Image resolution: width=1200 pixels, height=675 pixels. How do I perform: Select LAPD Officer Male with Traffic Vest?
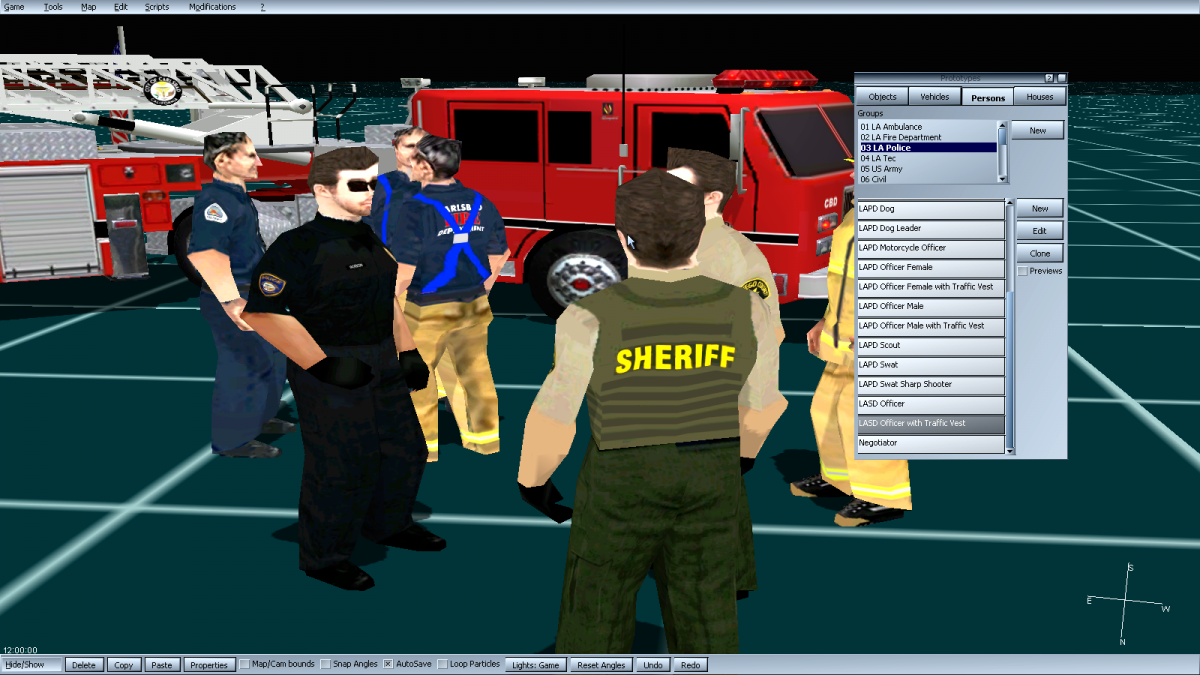[x=931, y=326]
